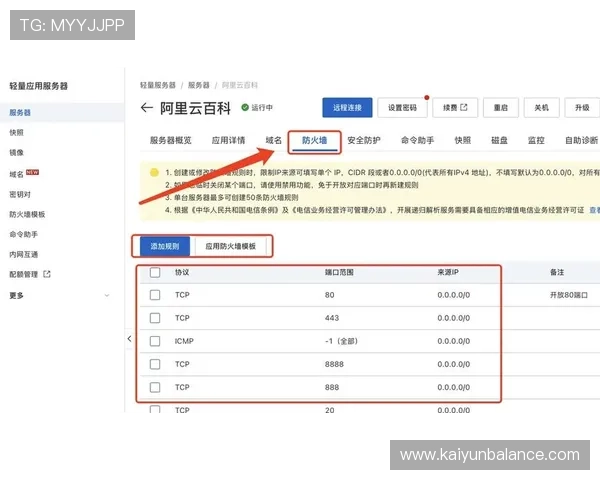
Task: Check the box for TCP port 80 rule
Action: [155, 295]
